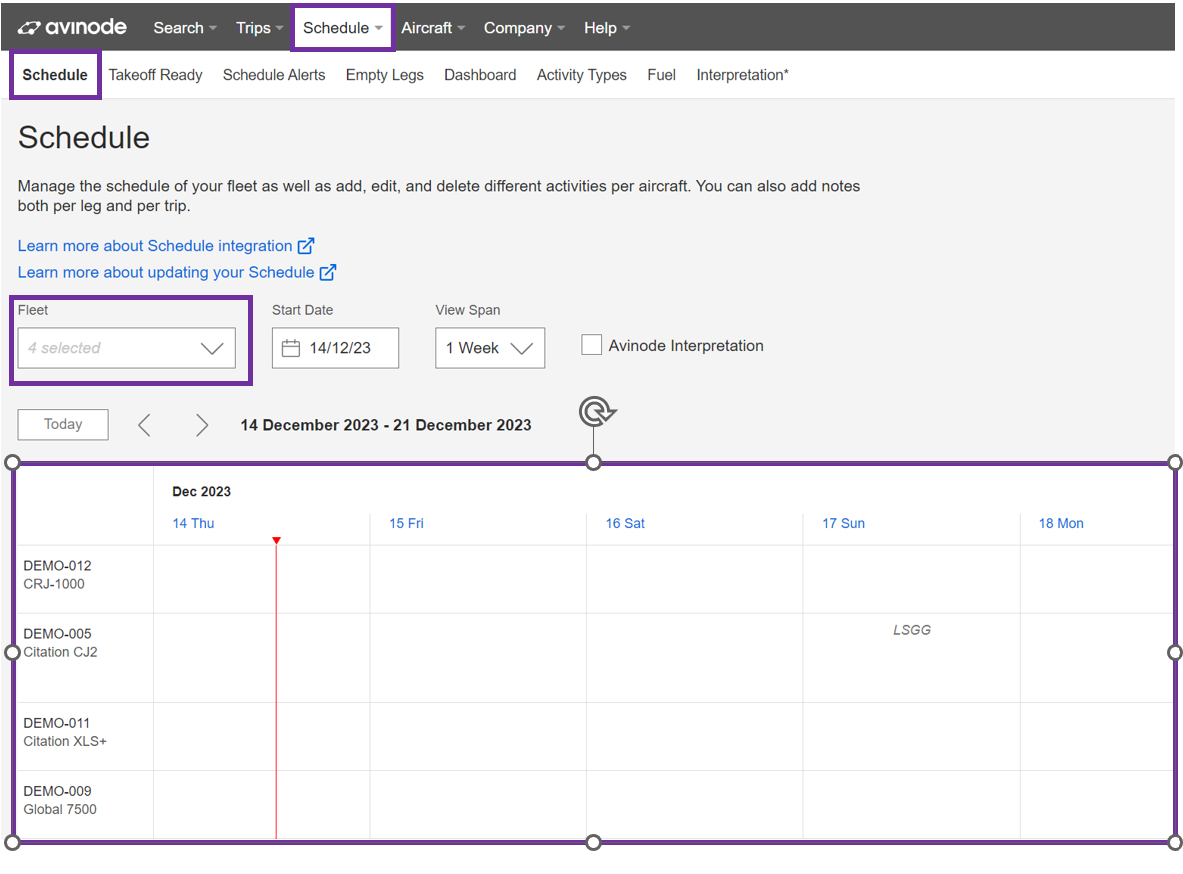This screenshot has height=874, width=1183.
Task: Open the View Span dropdown
Action: tap(490, 348)
